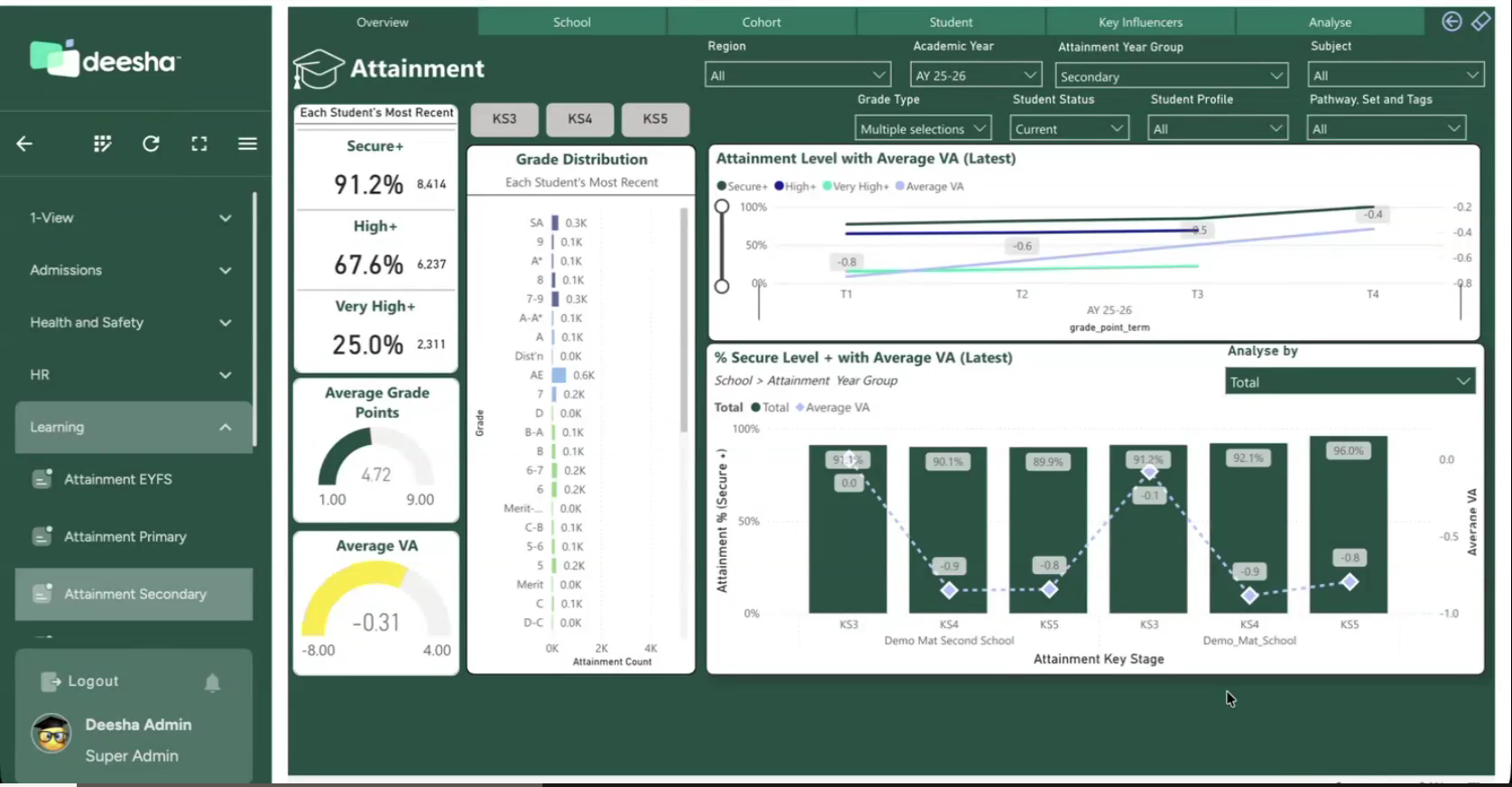Click the Attainment EYFS report icon
The height and width of the screenshot is (787, 1512).
click(42, 478)
